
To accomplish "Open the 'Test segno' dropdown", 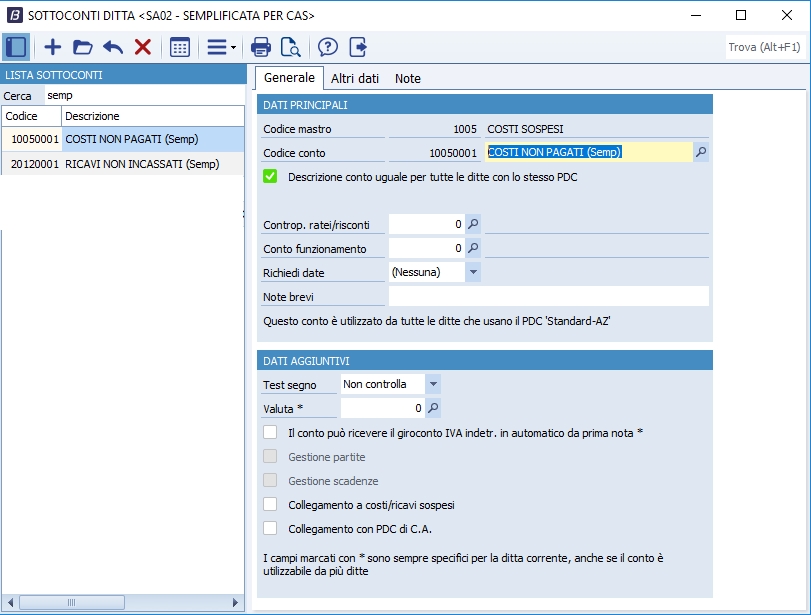I will click(x=432, y=384).
